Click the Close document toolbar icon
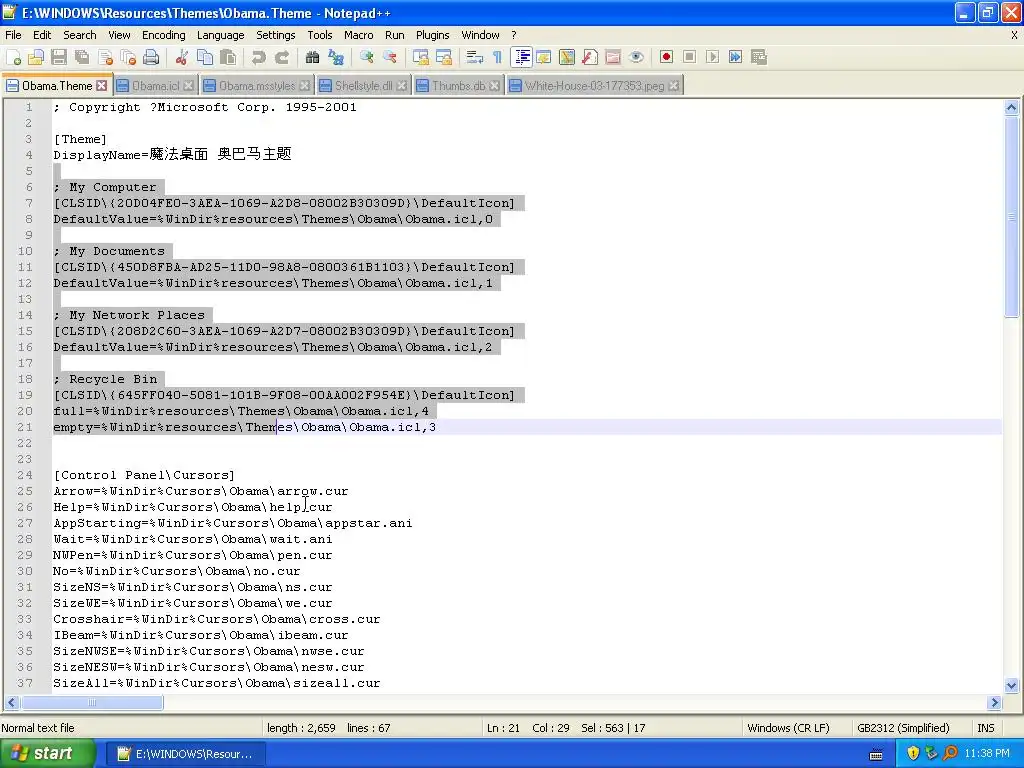1024x768 pixels. (x=105, y=57)
